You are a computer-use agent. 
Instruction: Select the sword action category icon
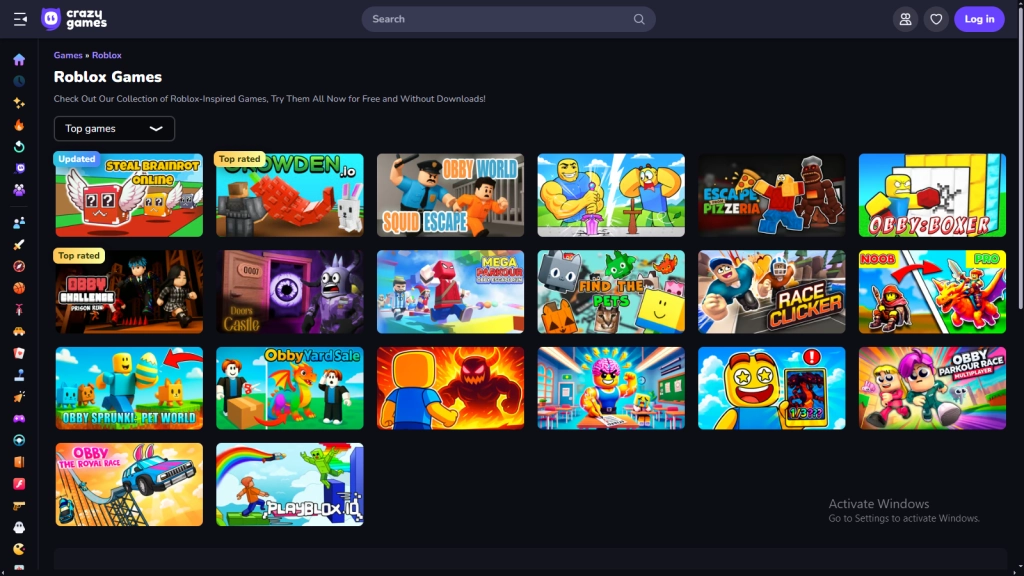[x=19, y=245]
